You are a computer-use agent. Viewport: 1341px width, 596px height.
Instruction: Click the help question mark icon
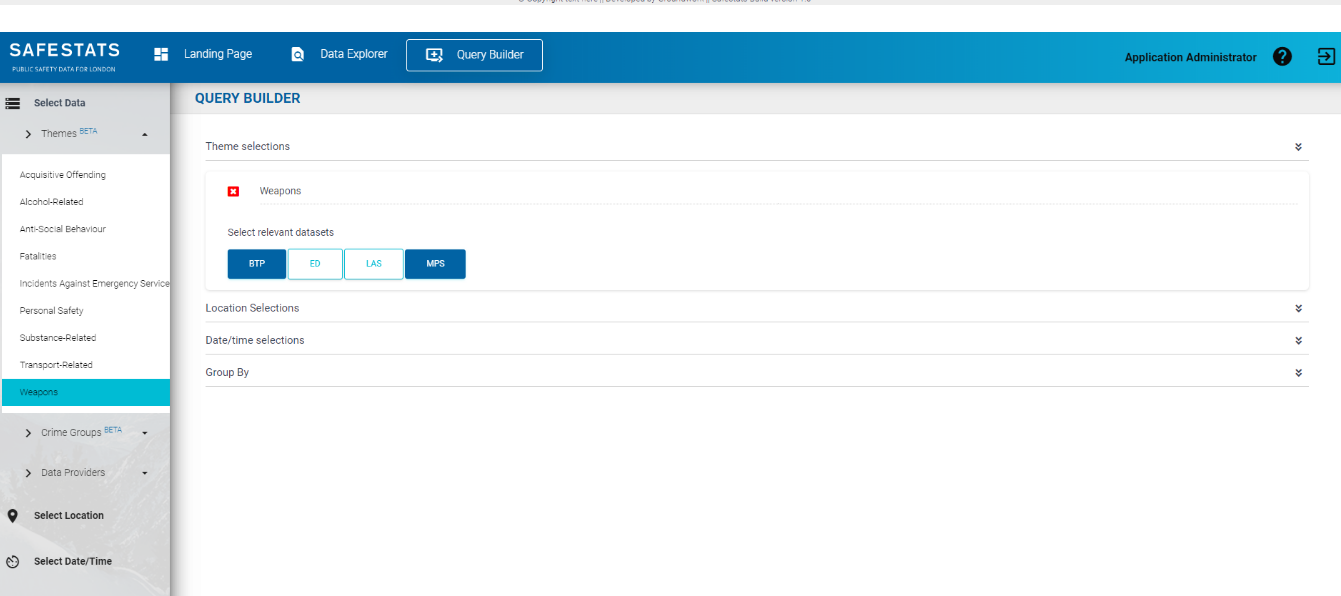pos(1282,57)
